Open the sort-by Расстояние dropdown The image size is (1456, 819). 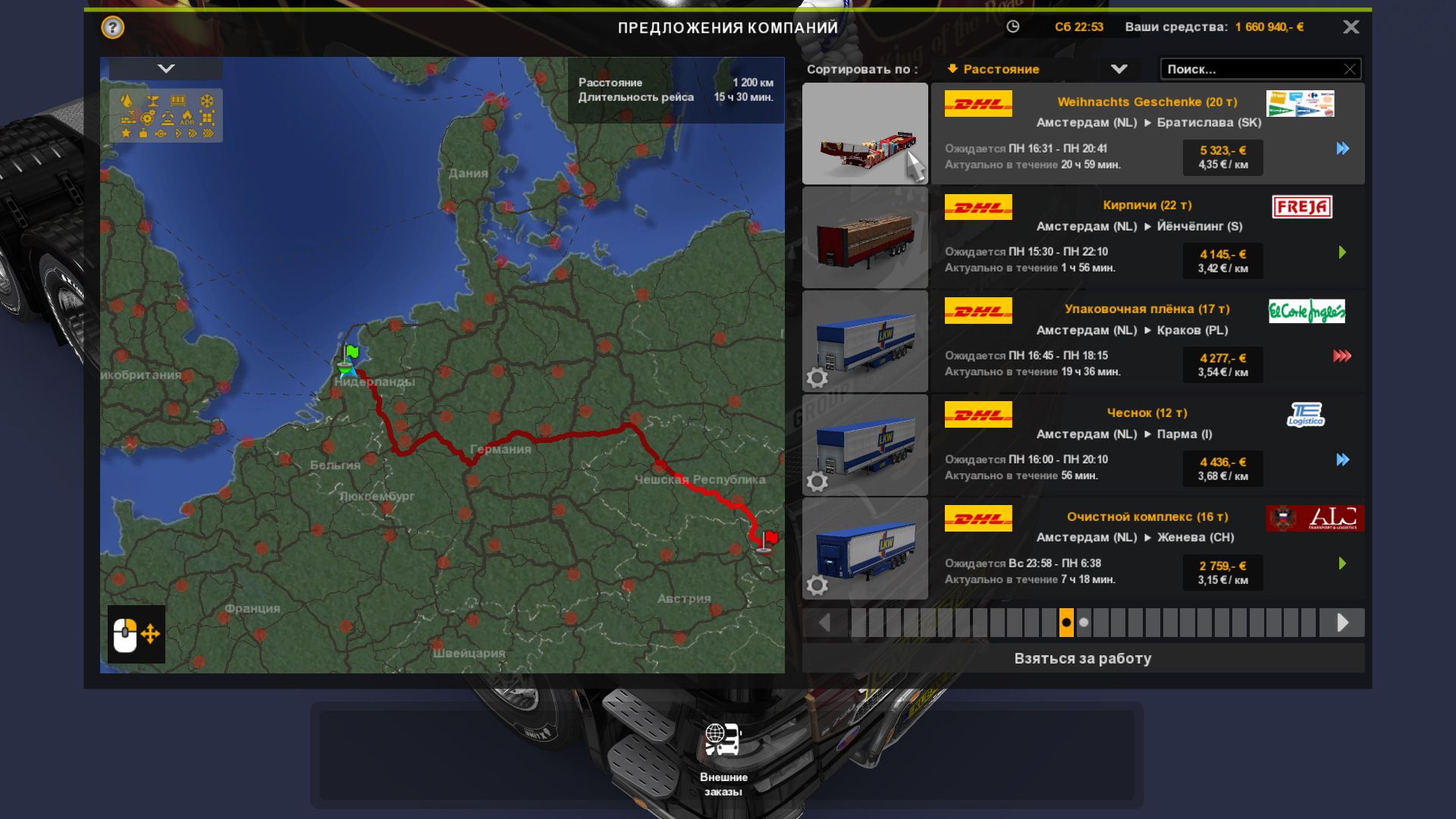tap(1119, 69)
